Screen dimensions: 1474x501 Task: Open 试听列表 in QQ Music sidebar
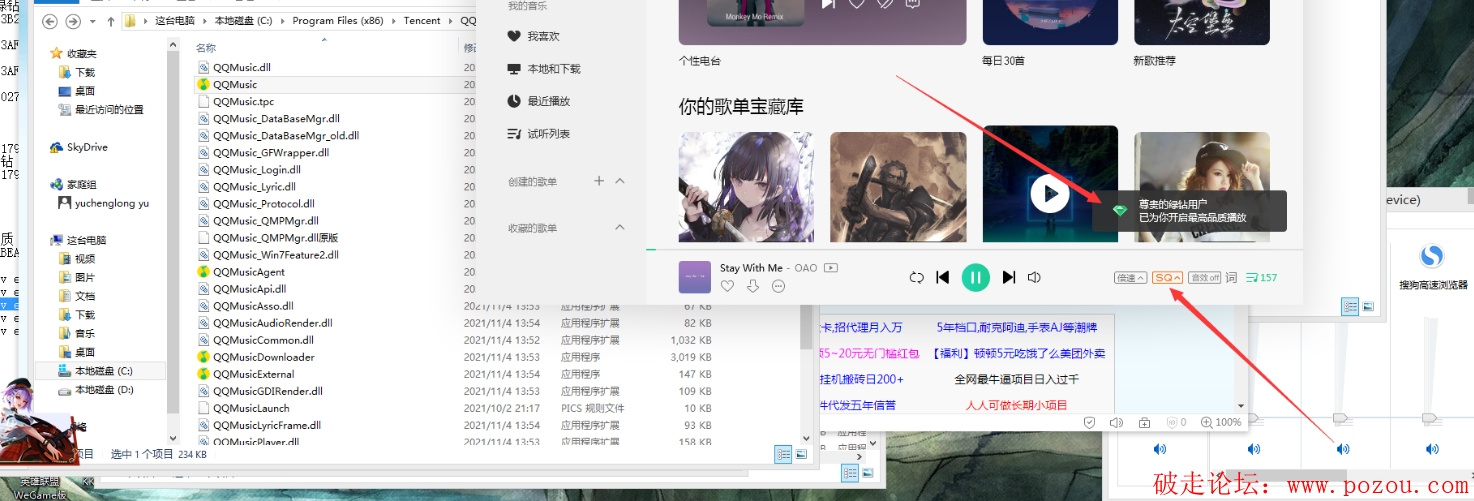539,134
